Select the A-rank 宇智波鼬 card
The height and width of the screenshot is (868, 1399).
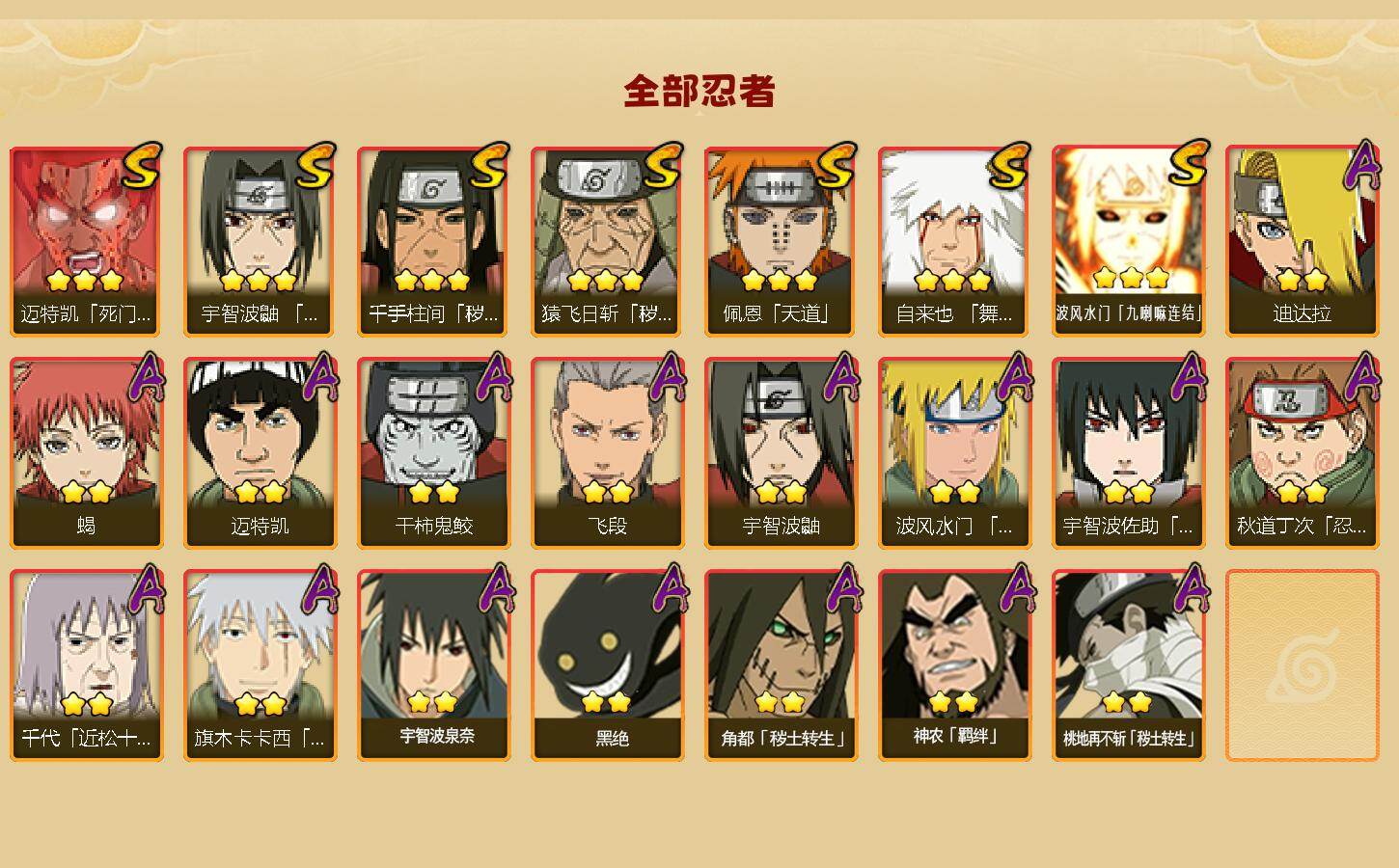coord(781,453)
